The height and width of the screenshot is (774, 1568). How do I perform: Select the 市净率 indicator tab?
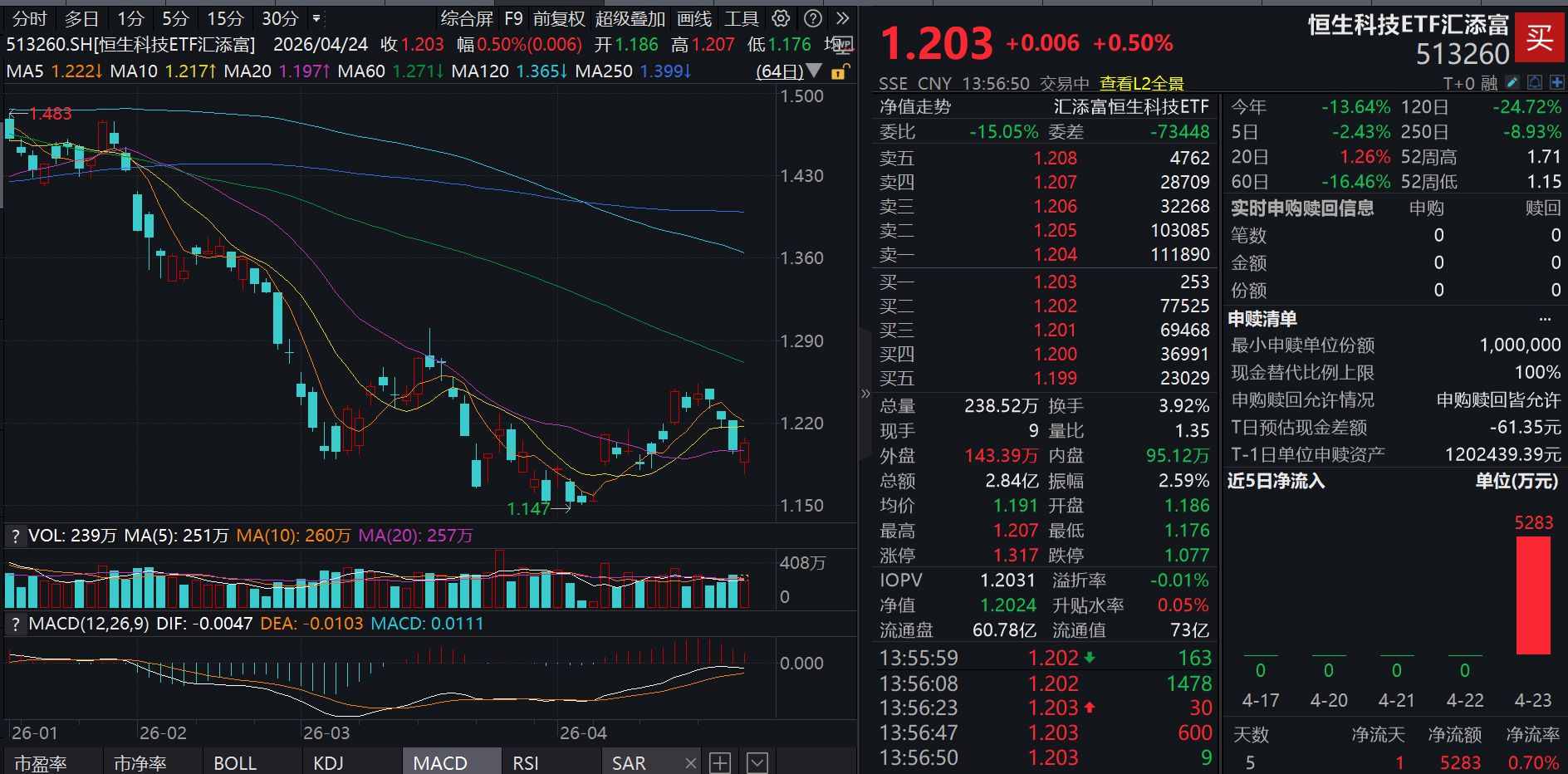coord(140,763)
